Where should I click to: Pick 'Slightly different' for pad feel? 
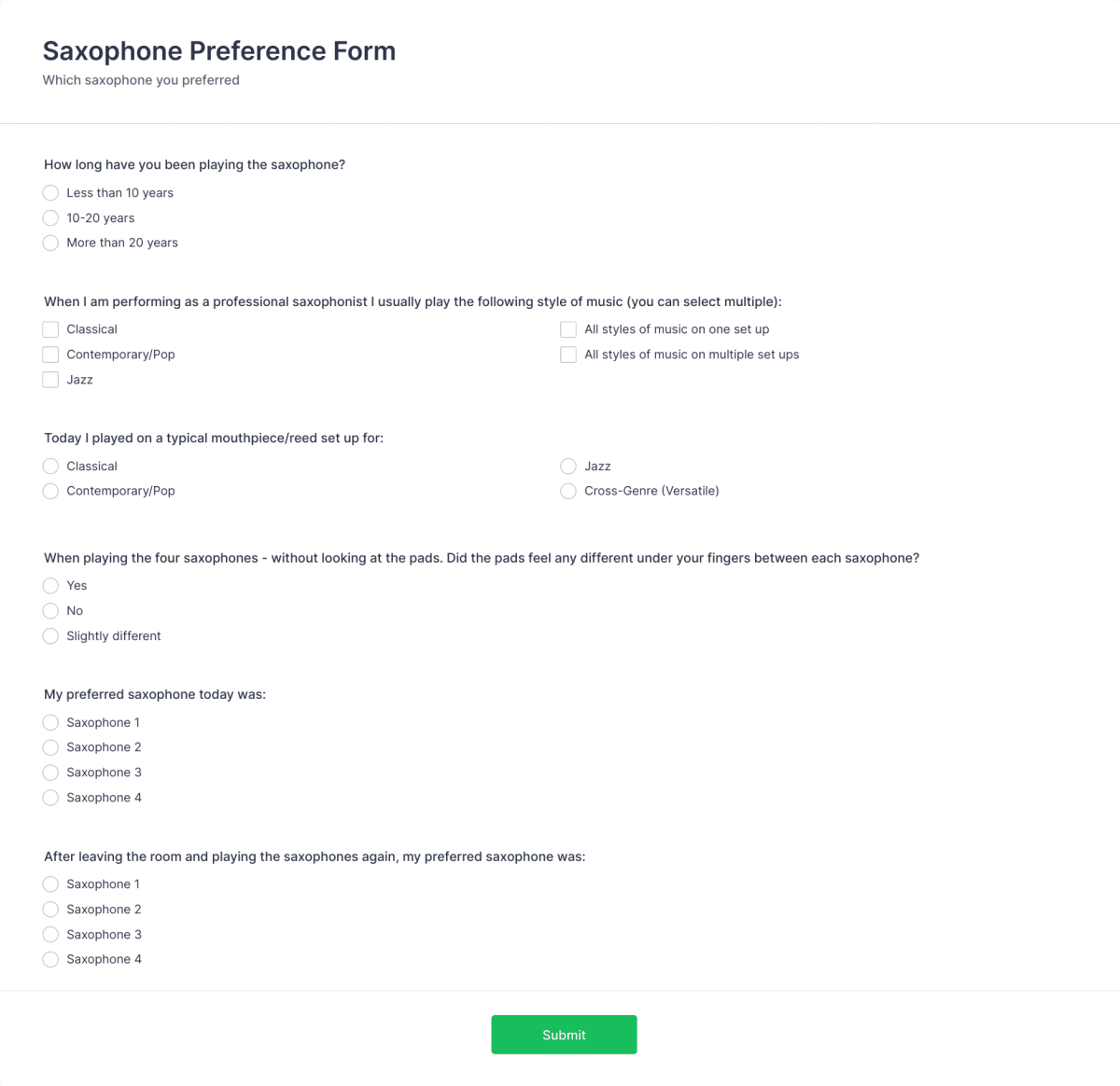tap(50, 636)
